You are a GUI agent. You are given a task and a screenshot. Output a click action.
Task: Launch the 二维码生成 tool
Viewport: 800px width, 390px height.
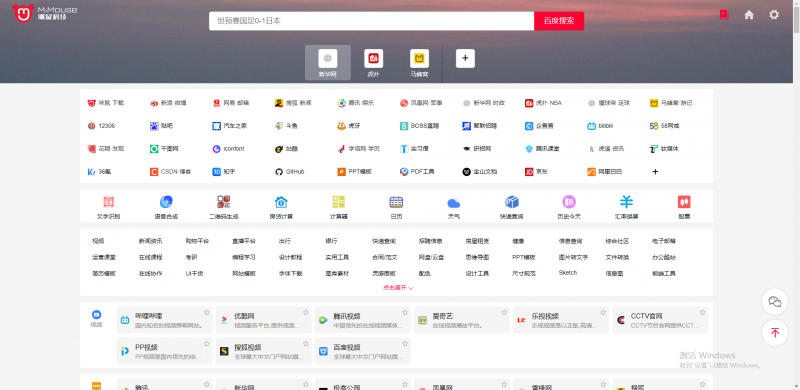click(x=223, y=208)
